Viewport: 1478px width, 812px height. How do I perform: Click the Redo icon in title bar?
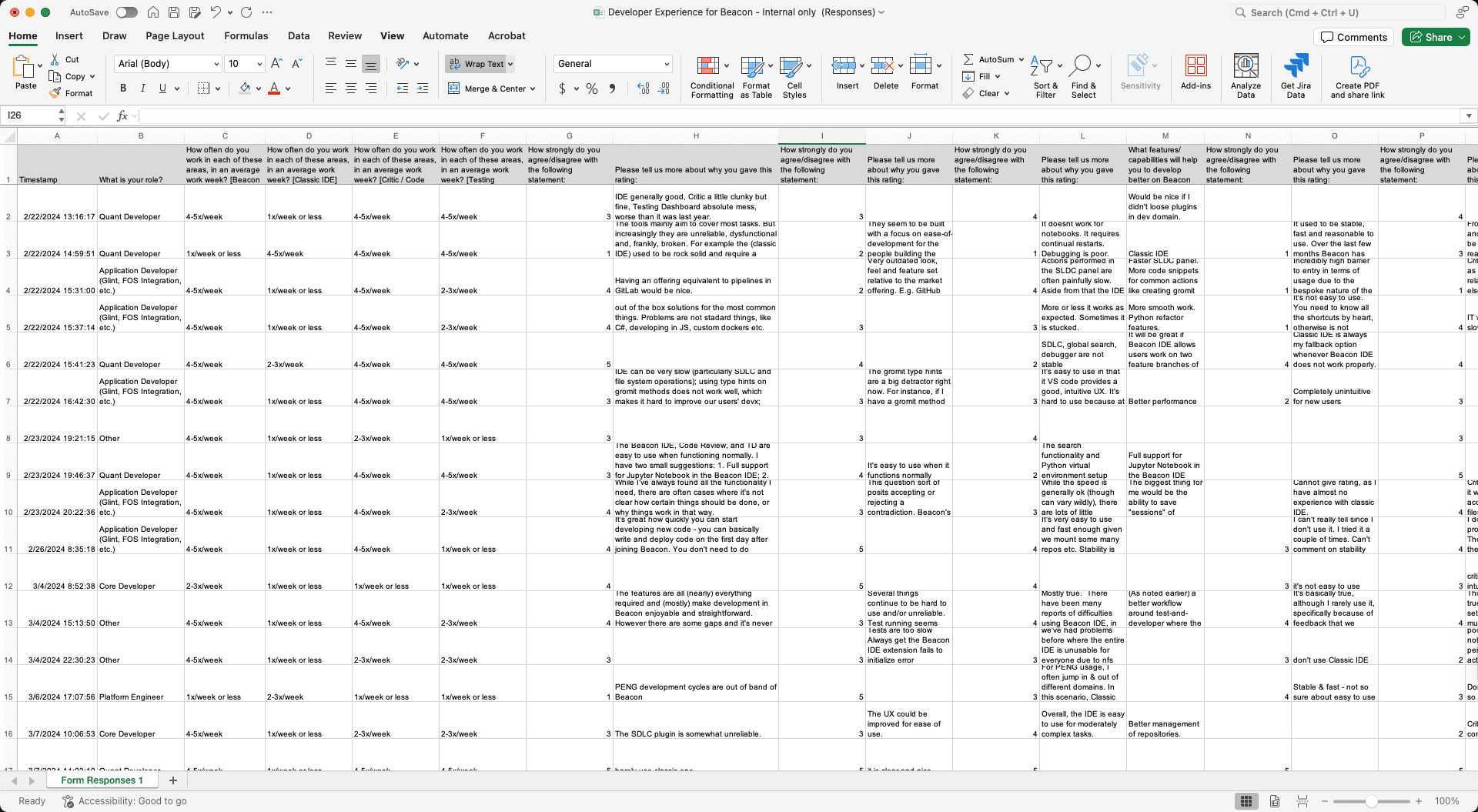pos(246,12)
